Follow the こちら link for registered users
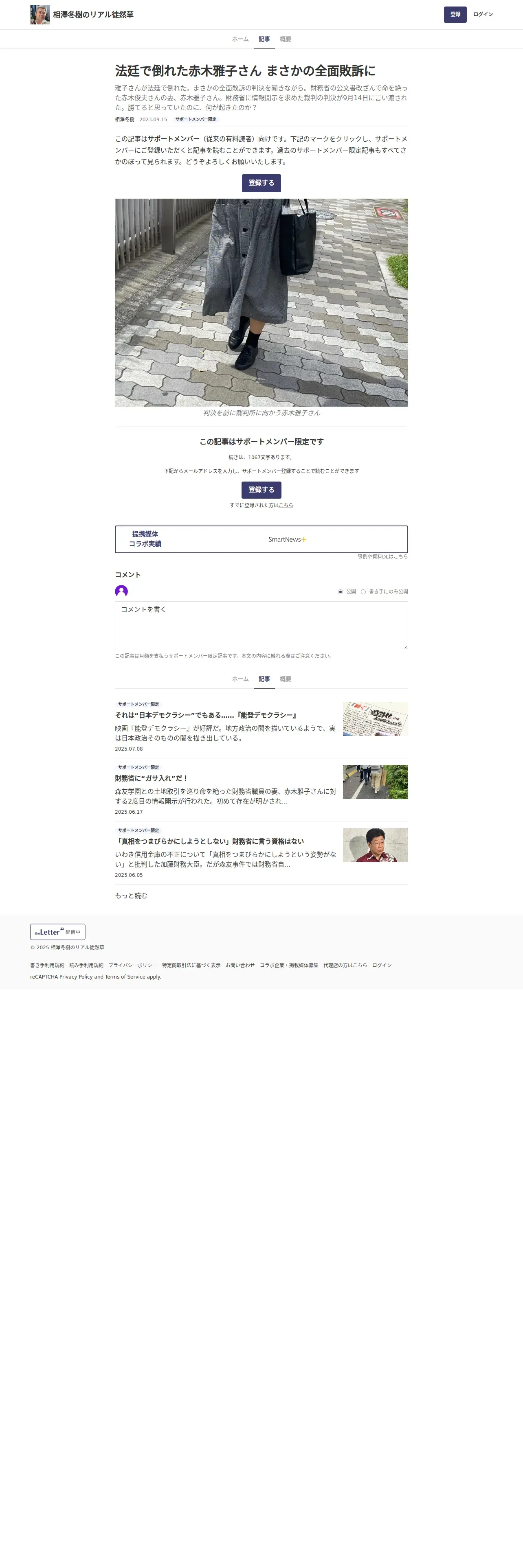523x1568 pixels. 286,505
